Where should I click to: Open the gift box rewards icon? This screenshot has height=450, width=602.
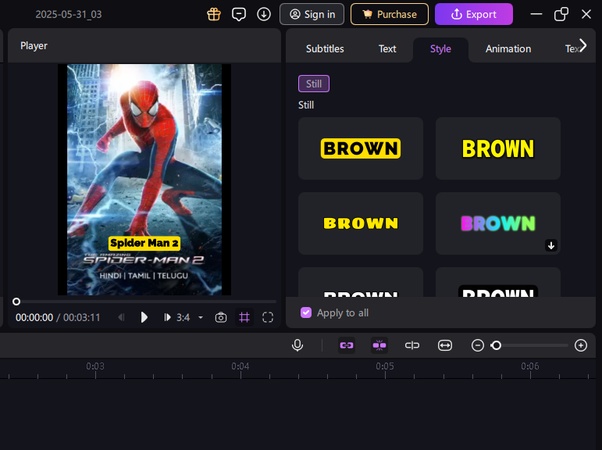click(x=214, y=15)
